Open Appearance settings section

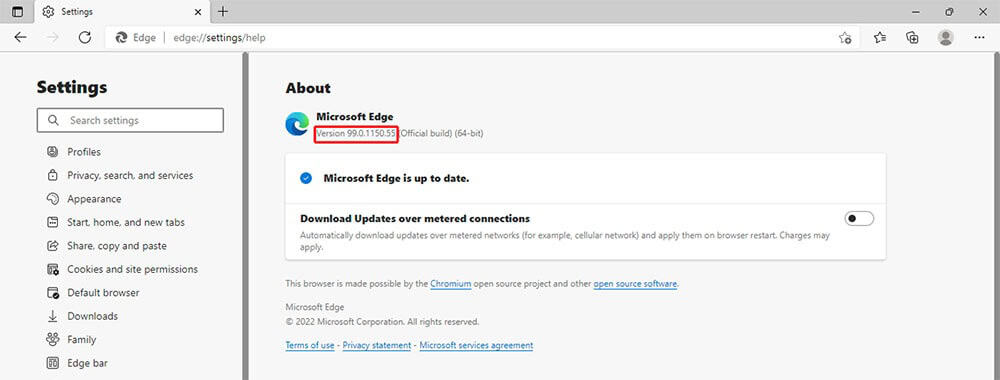[94, 199]
